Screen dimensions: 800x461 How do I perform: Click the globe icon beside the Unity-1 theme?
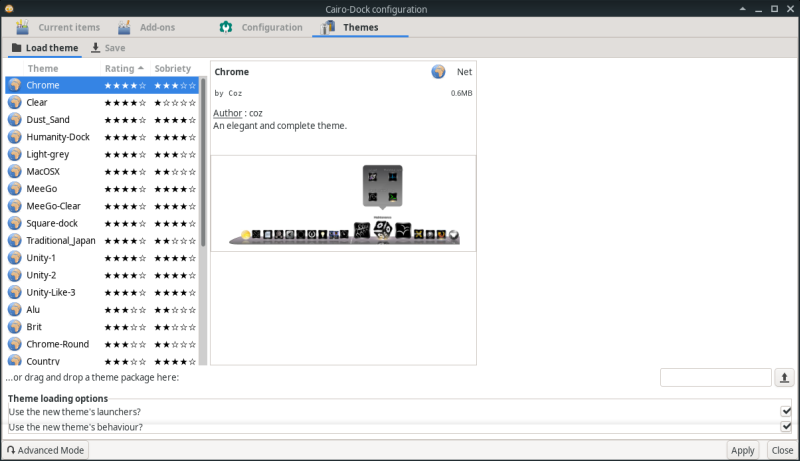coord(15,257)
